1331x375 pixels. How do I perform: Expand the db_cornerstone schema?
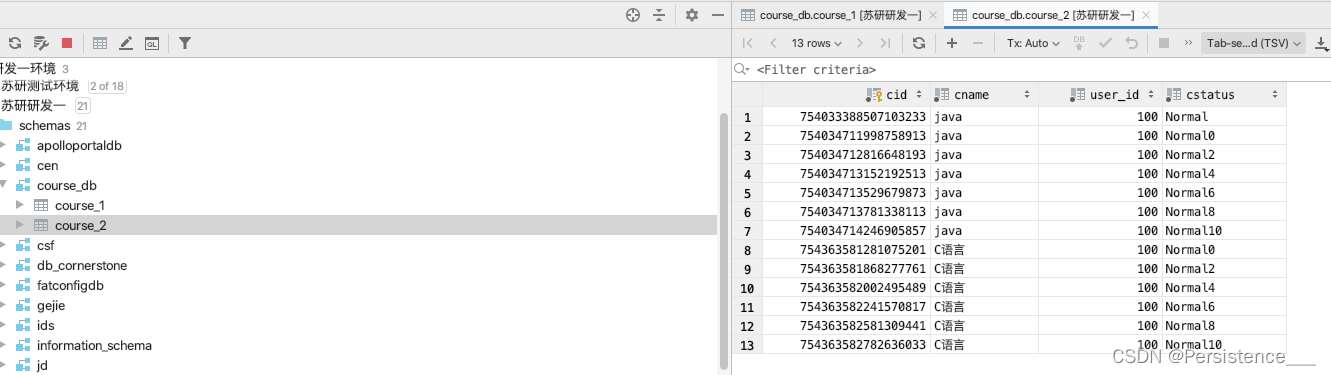click(4, 266)
